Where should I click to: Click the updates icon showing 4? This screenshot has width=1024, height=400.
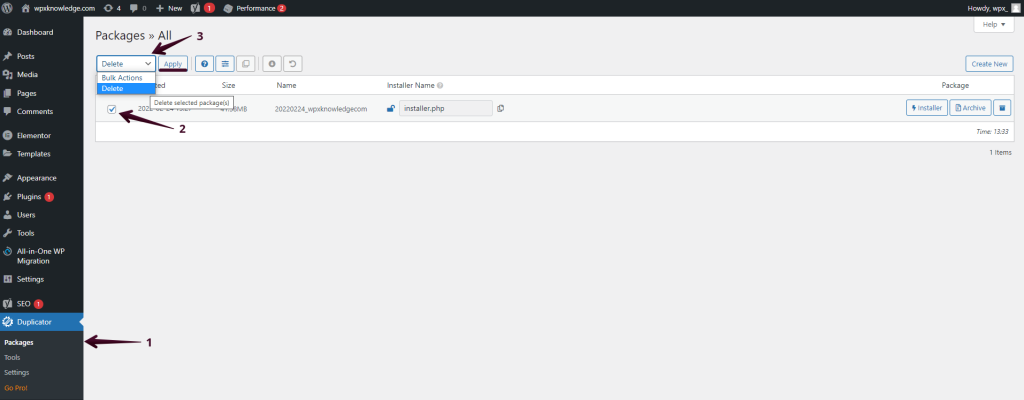coord(111,8)
